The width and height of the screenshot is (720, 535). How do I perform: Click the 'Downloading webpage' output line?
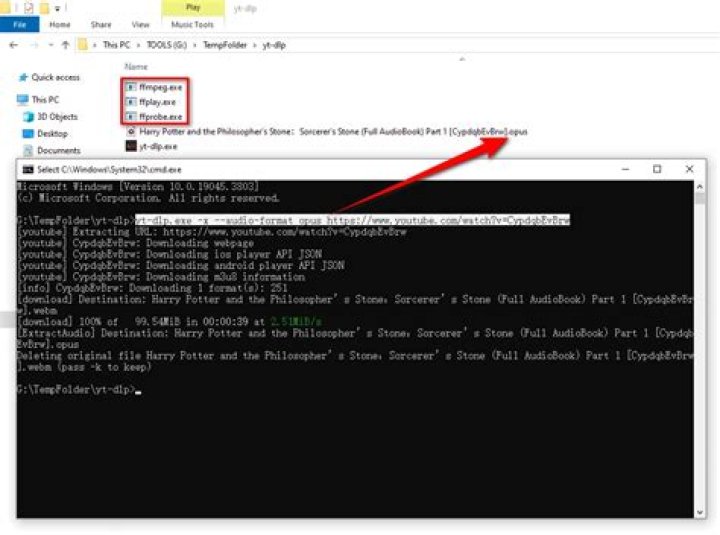tap(135, 243)
